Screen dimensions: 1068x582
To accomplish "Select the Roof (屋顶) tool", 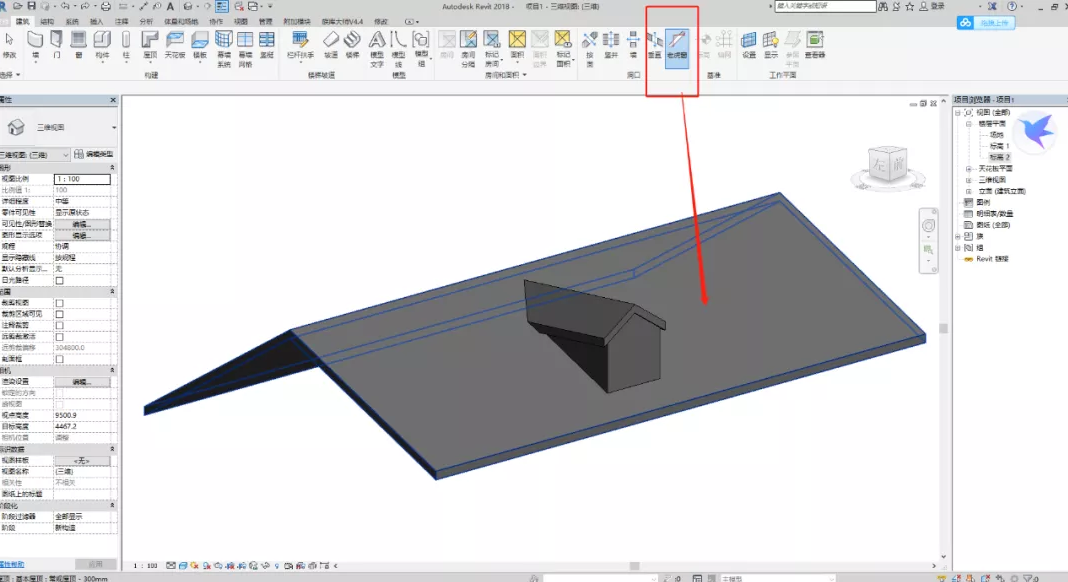I will click(151, 45).
